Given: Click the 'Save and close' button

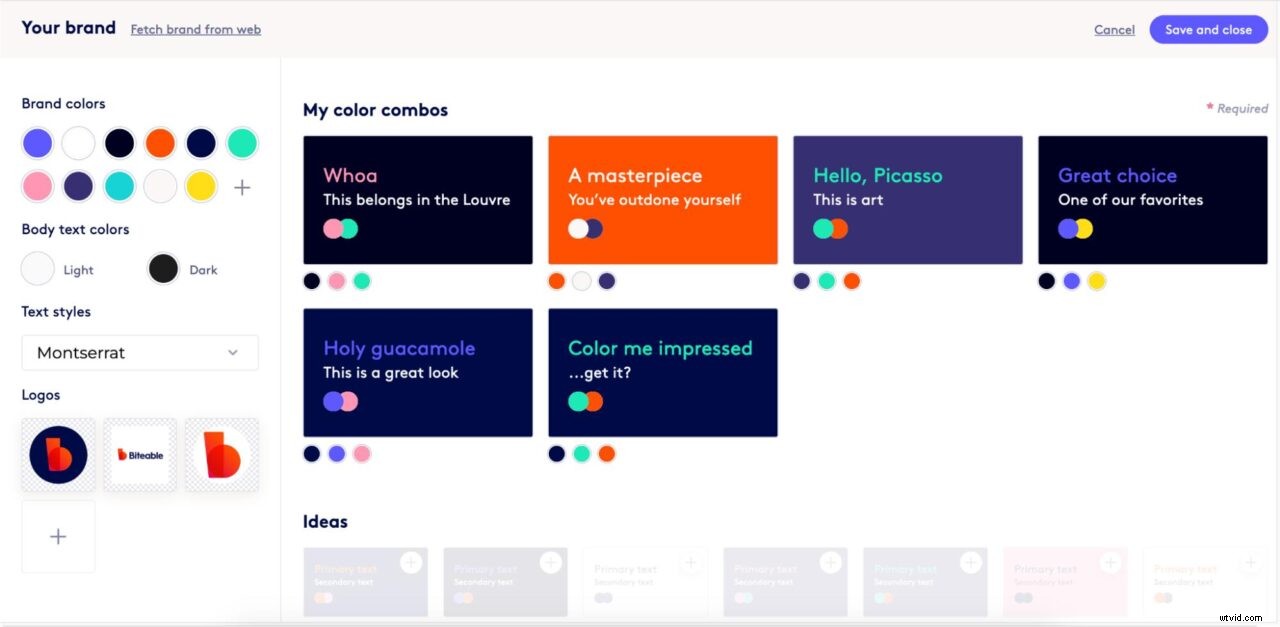Looking at the screenshot, I should 1208,29.
